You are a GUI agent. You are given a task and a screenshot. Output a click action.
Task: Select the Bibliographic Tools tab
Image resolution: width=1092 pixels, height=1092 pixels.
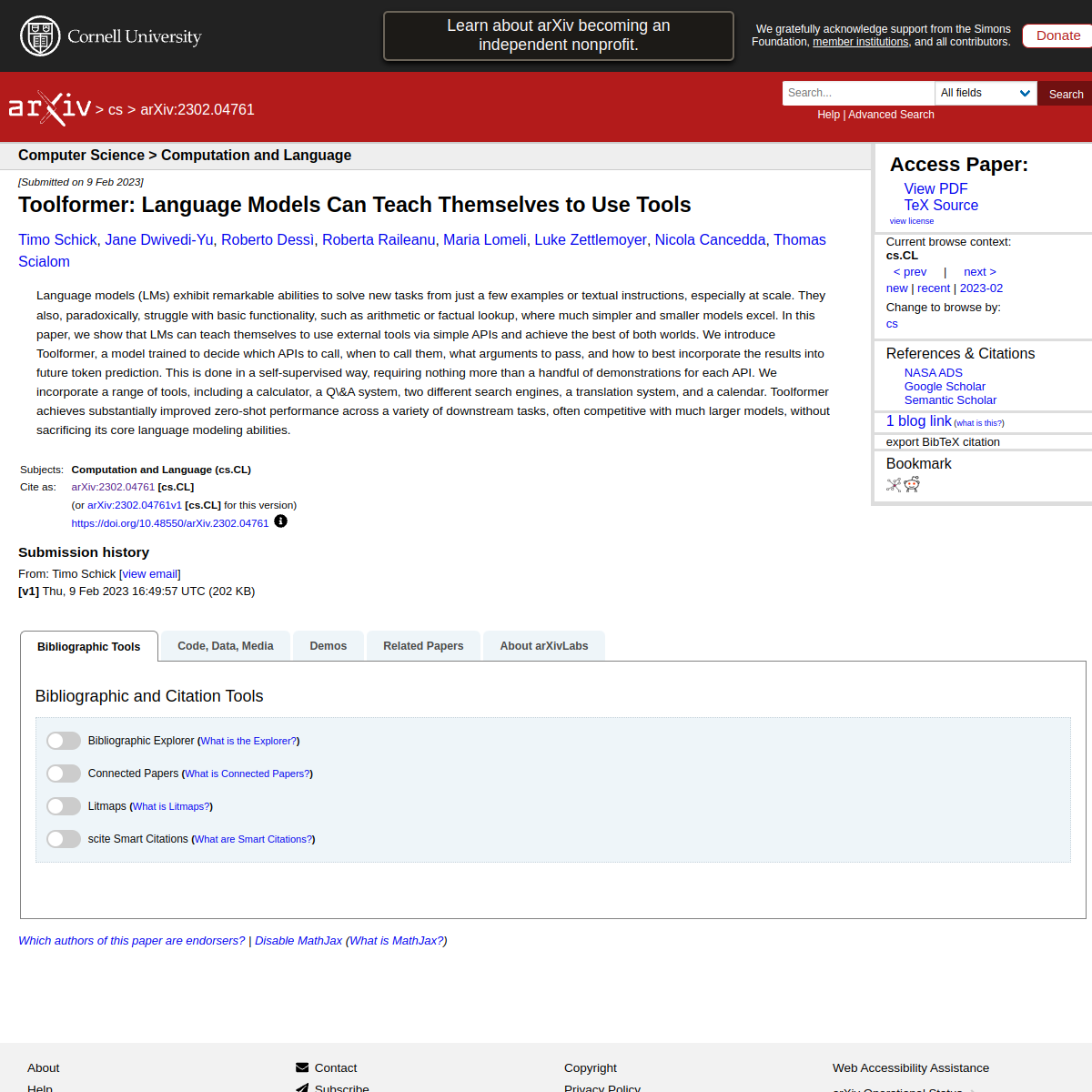89,646
